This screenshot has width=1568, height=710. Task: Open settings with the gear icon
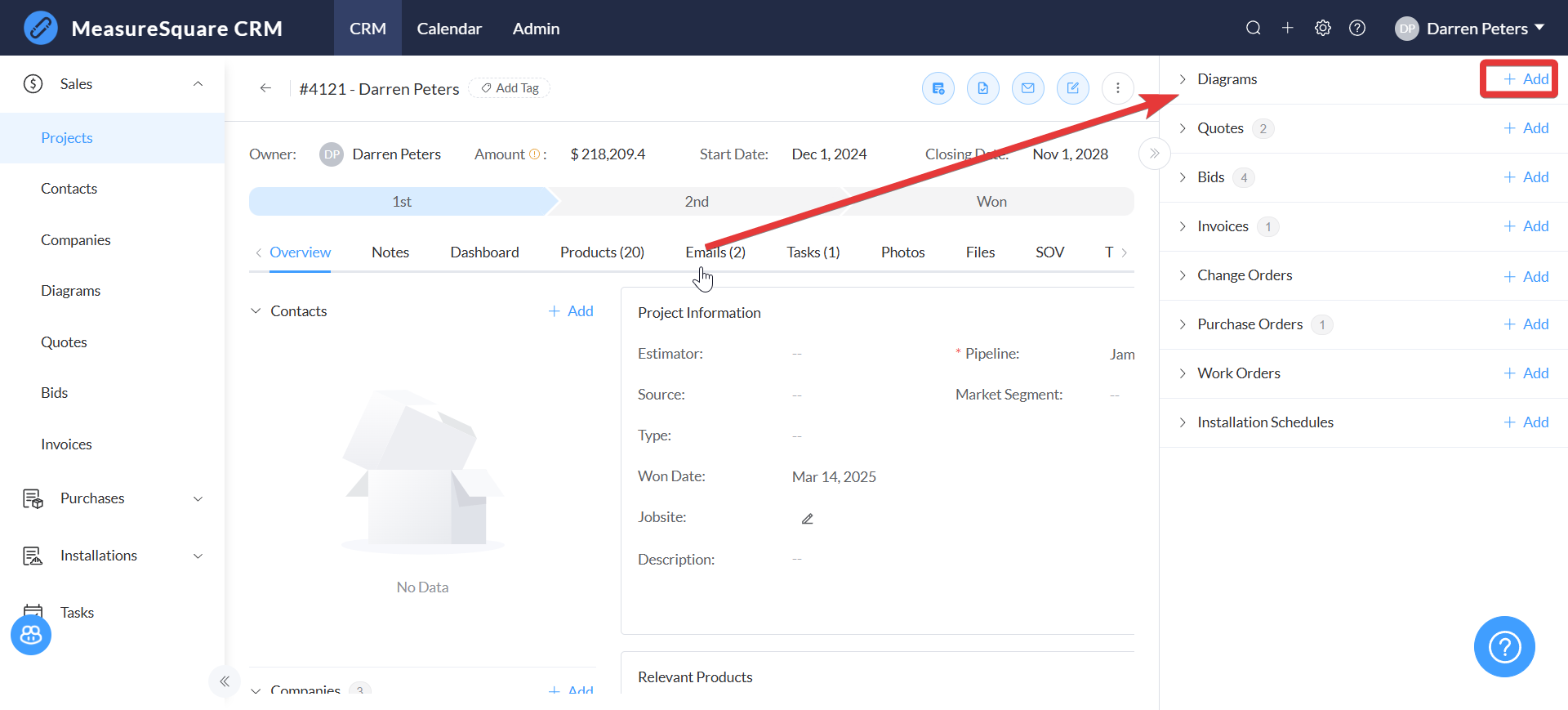(1323, 29)
